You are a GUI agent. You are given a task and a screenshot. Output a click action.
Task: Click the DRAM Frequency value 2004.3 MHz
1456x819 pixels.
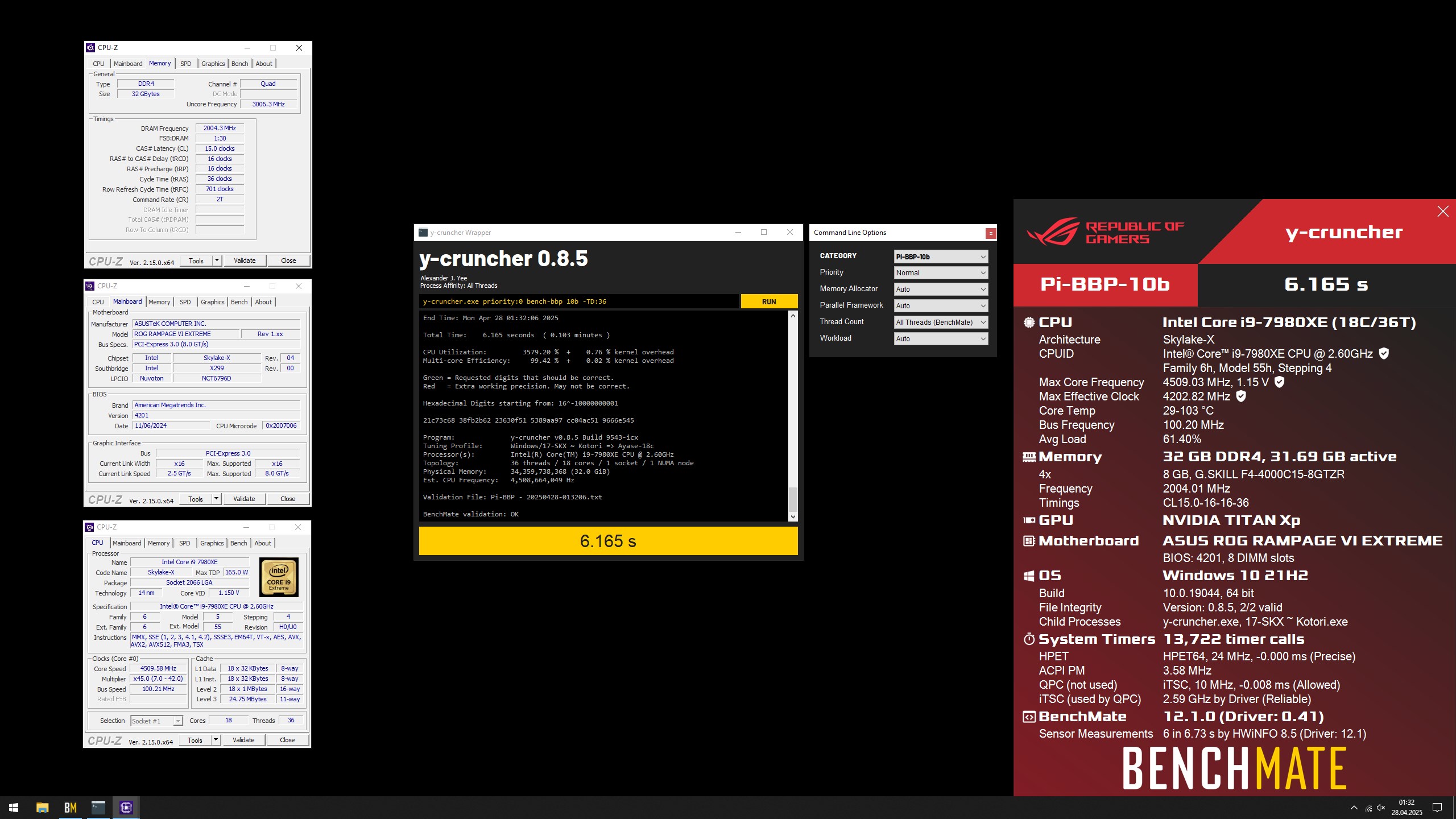click(x=220, y=129)
